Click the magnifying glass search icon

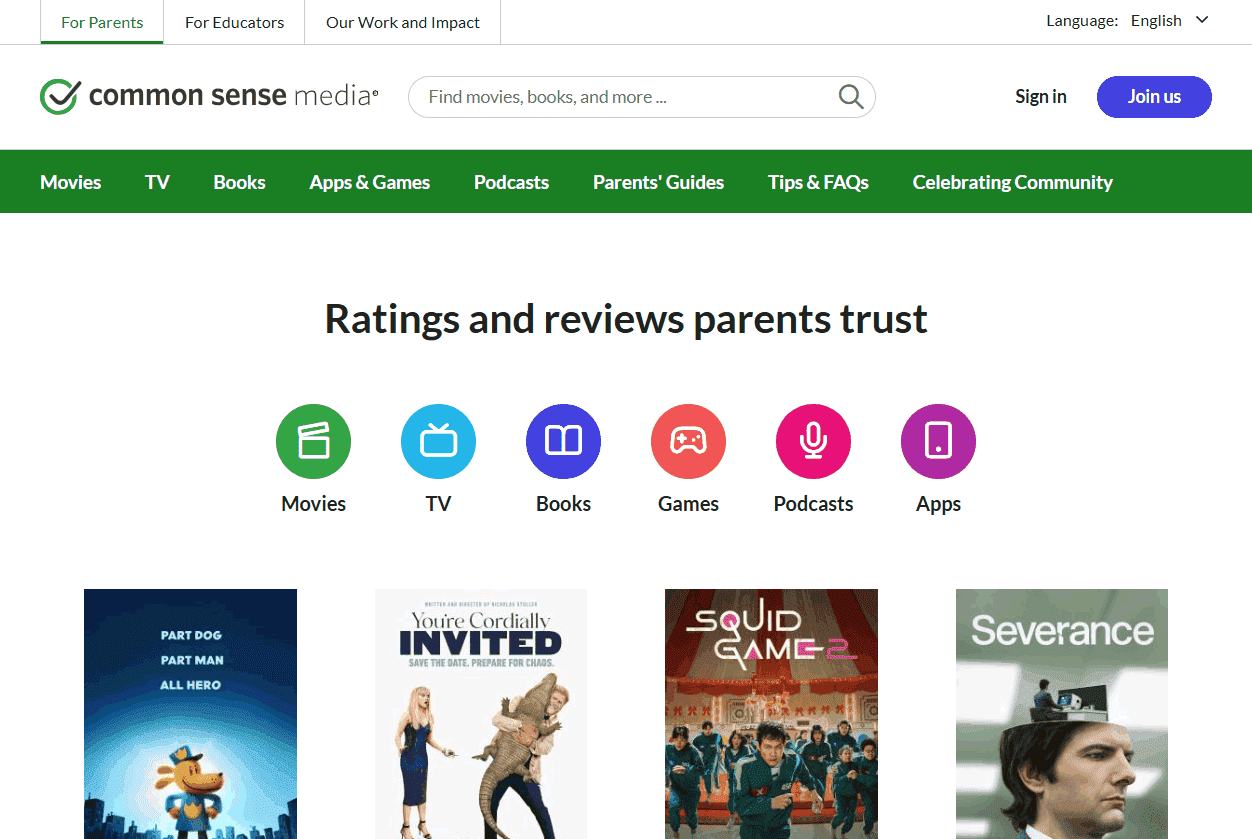(x=850, y=97)
